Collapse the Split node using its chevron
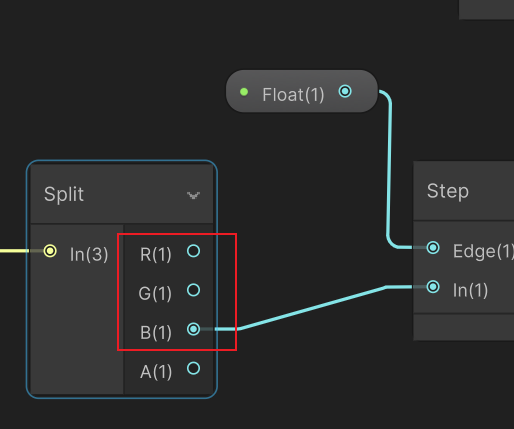The image size is (514, 429). [x=193, y=195]
